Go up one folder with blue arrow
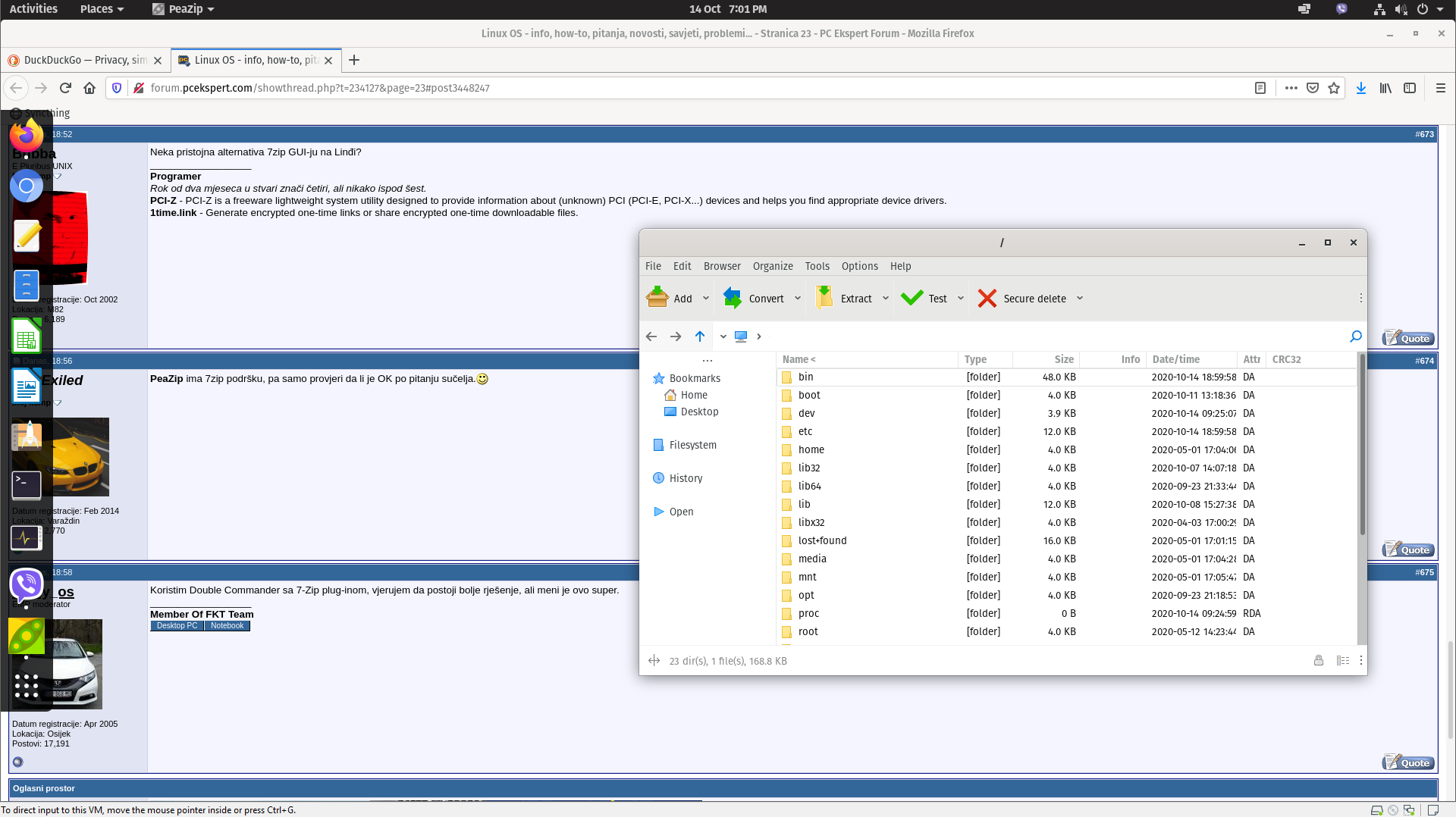The height and width of the screenshot is (817, 1456). [x=700, y=337]
